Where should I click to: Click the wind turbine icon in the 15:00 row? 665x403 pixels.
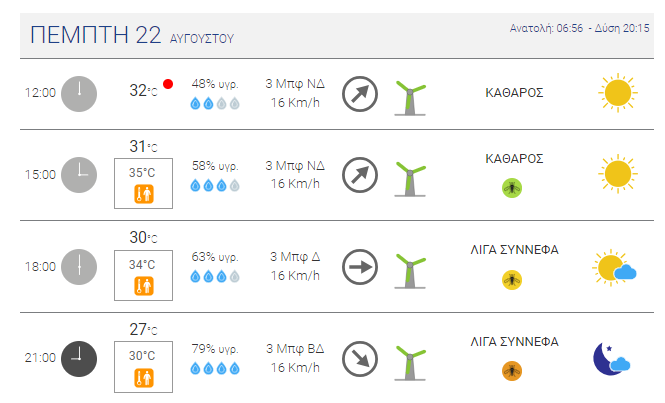(410, 179)
